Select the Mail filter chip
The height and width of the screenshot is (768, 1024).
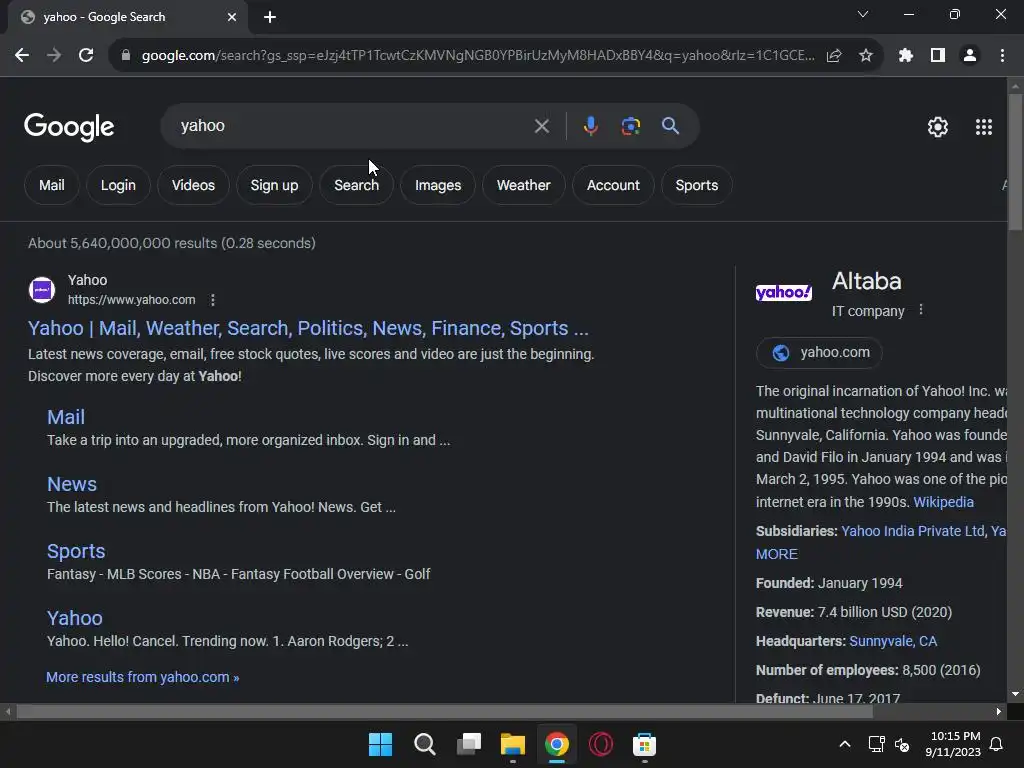(52, 185)
